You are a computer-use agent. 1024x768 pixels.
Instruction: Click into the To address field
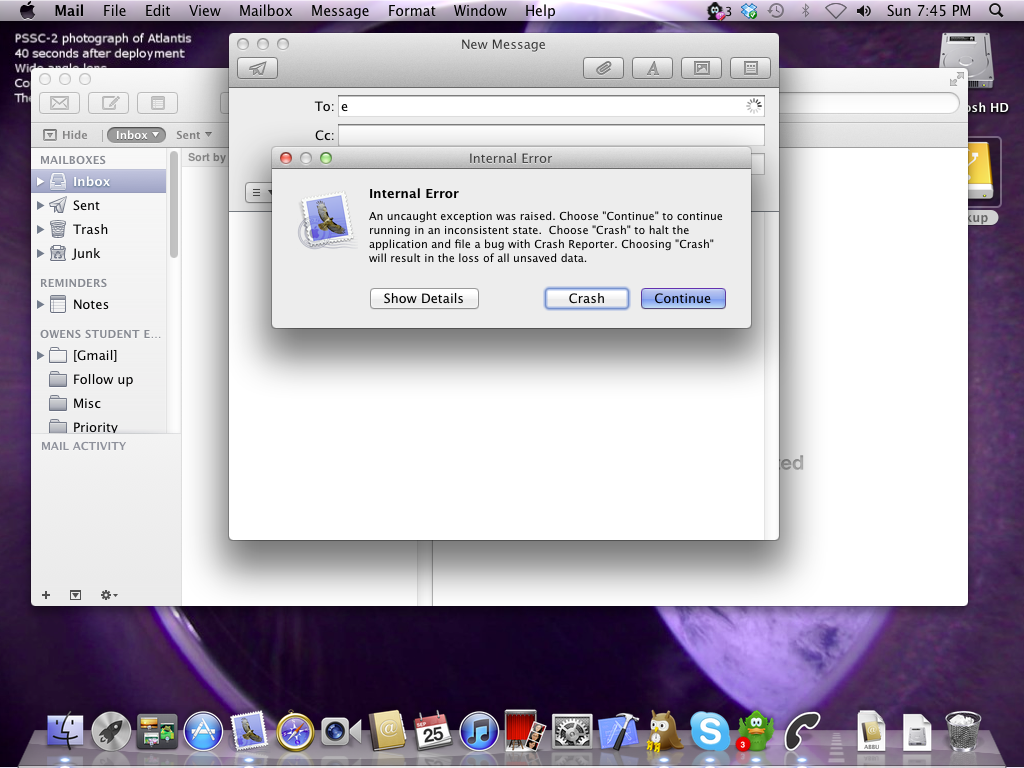coord(551,106)
